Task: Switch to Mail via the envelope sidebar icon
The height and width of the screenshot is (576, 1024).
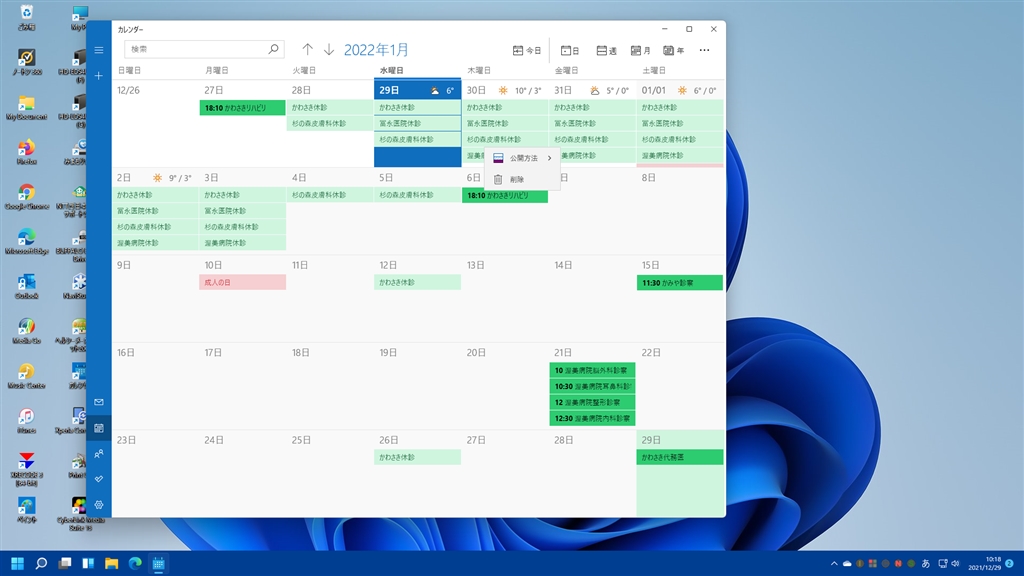Action: tap(99, 402)
